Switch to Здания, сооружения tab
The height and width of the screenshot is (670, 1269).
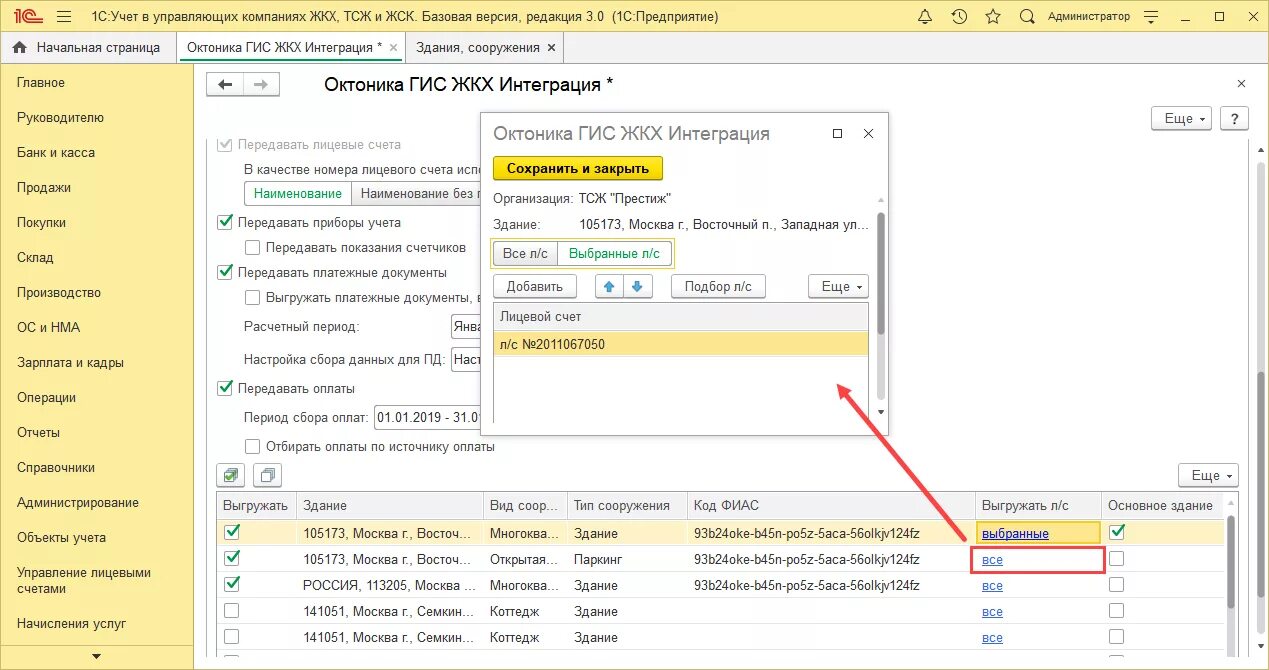[x=479, y=47]
